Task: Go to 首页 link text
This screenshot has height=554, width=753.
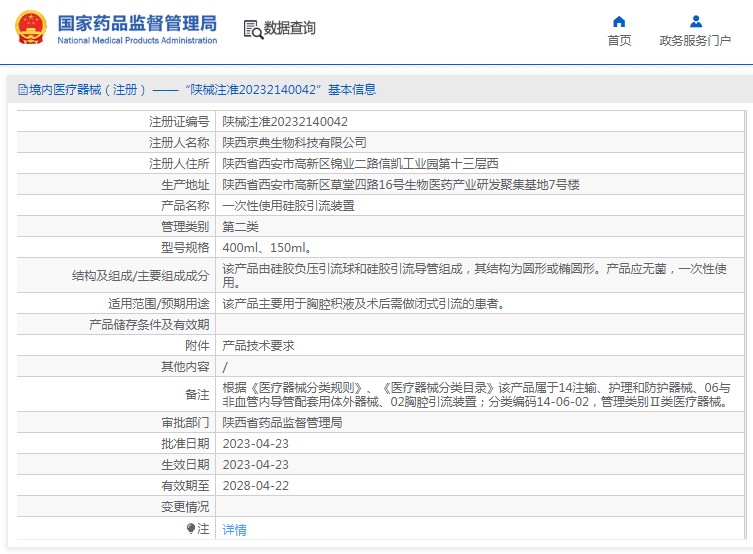Action: pos(619,40)
